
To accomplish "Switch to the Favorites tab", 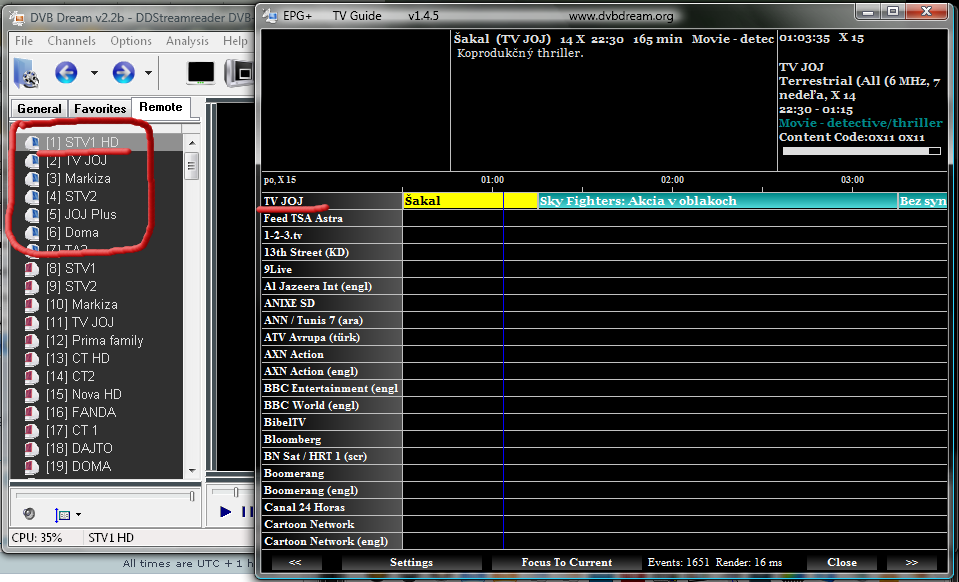I will coord(100,108).
